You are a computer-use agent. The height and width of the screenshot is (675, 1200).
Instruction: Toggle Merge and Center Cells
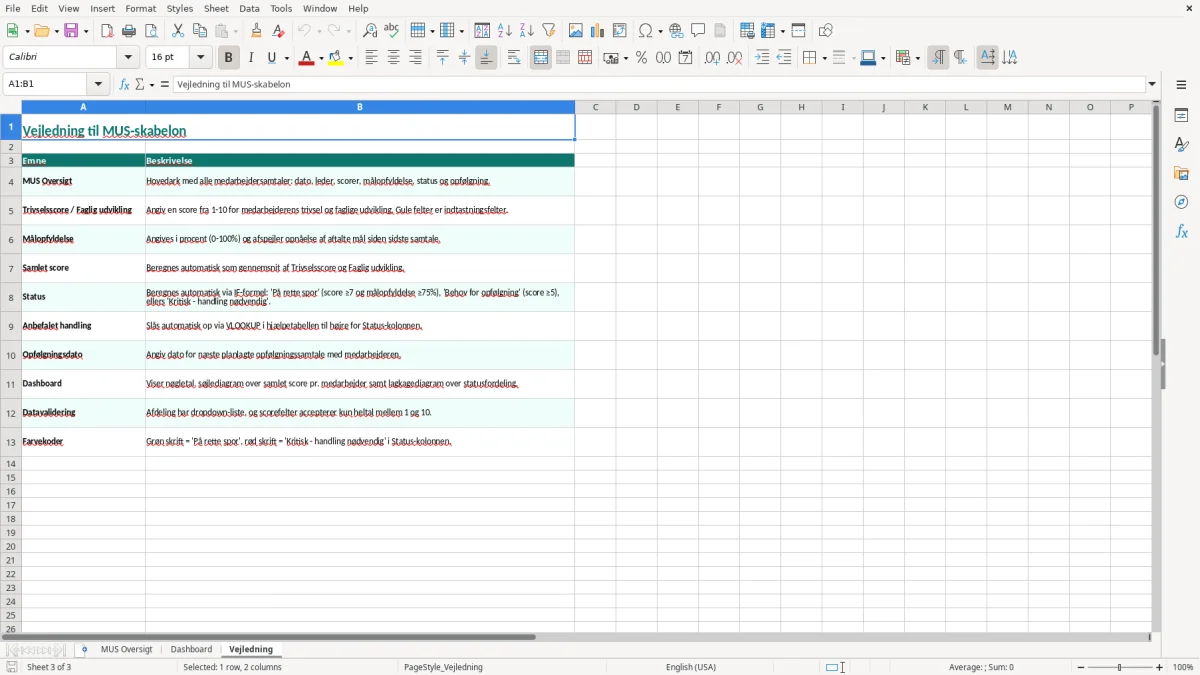click(541, 58)
